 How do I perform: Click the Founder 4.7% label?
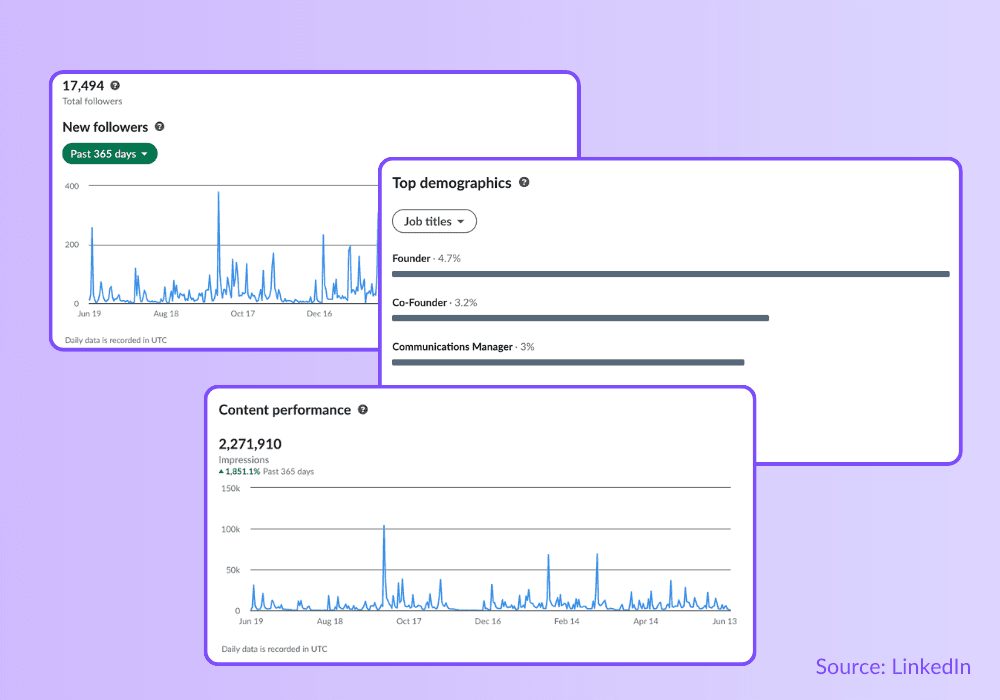point(426,258)
